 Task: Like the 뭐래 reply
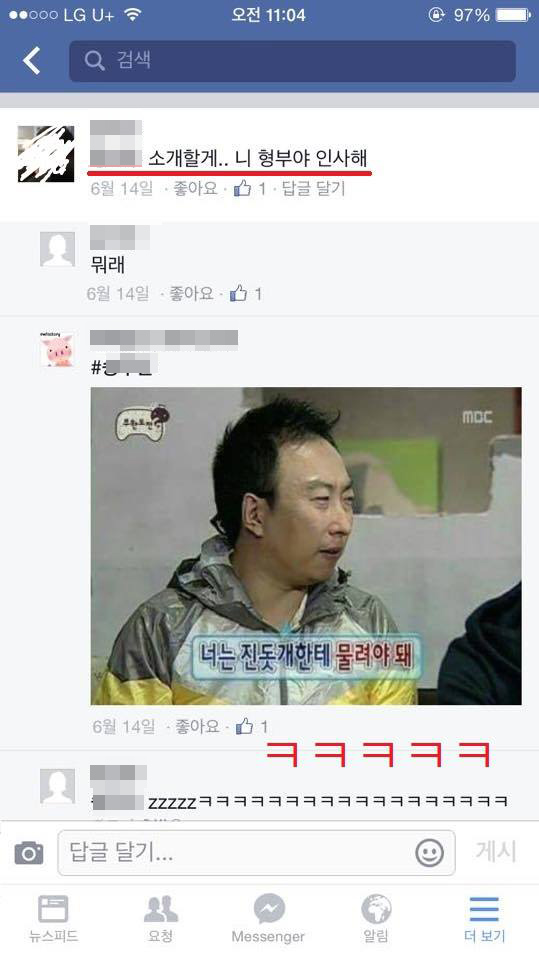click(191, 294)
